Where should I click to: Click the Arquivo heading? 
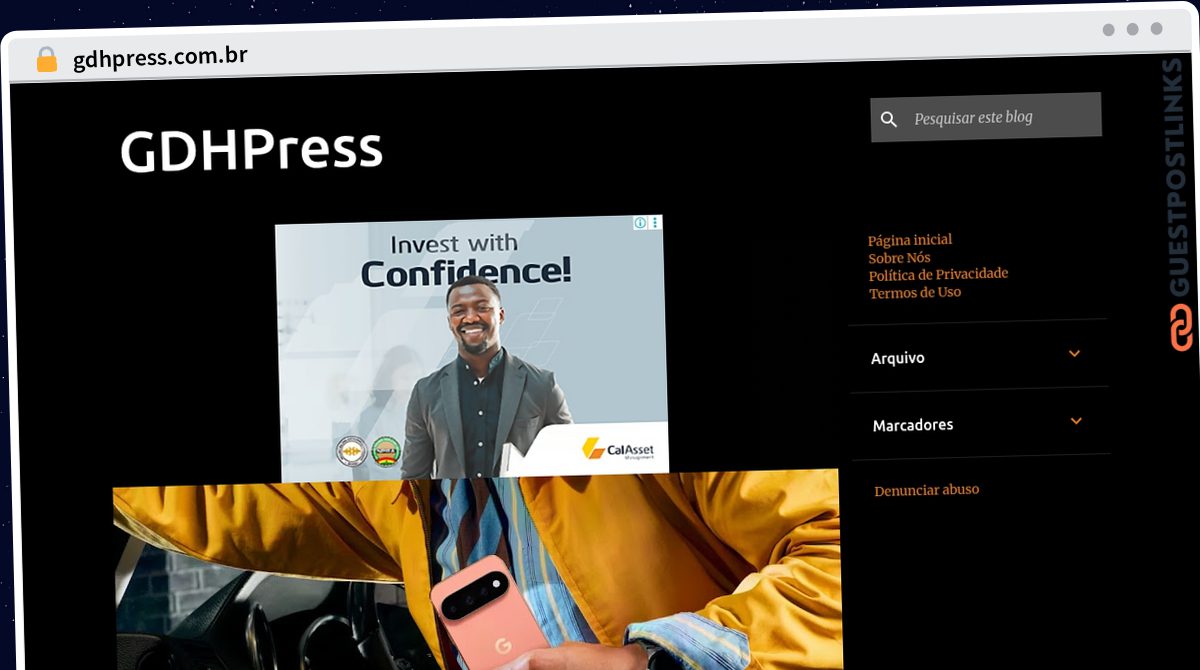click(898, 358)
